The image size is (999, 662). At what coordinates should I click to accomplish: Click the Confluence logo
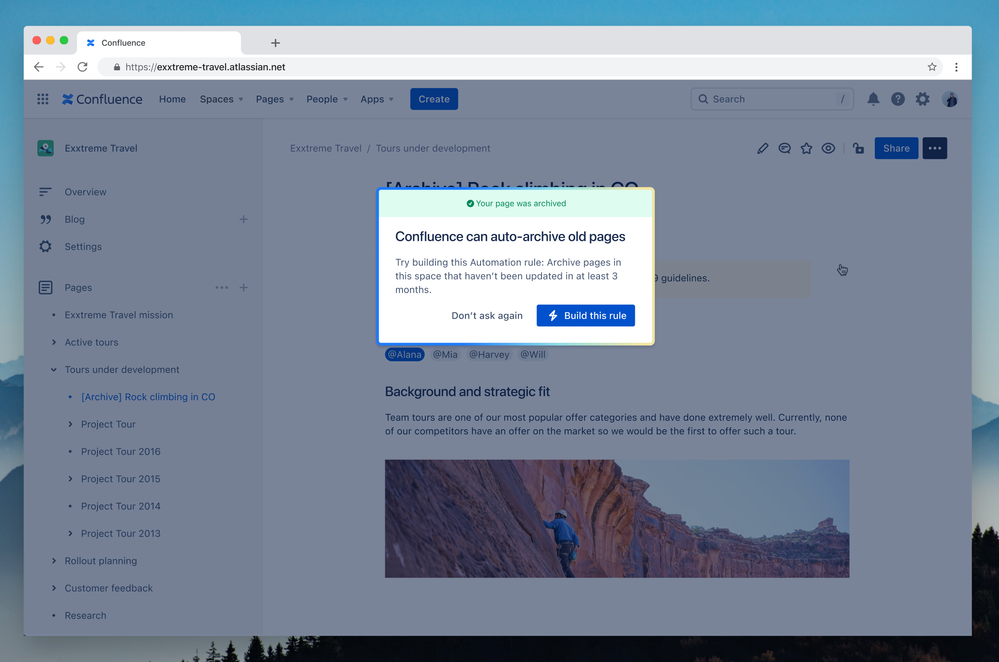[102, 99]
